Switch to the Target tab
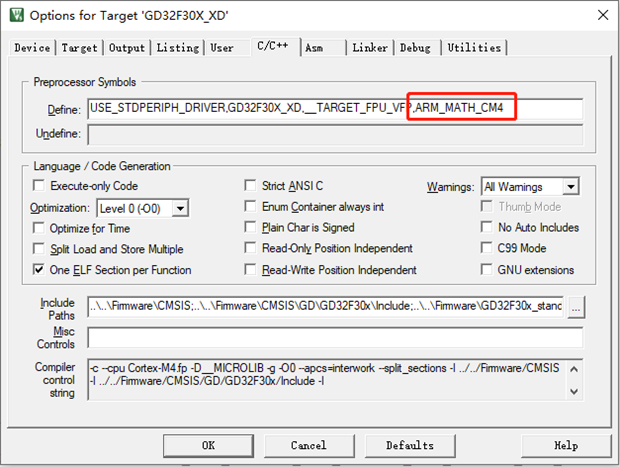Viewport: 620px width, 467px height. point(79,48)
